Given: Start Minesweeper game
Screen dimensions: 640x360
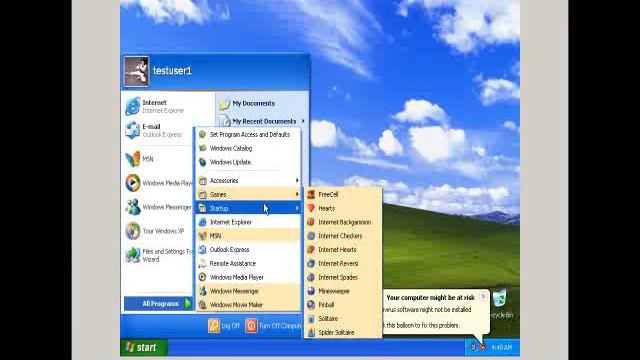Looking at the screenshot, I should [343, 291].
